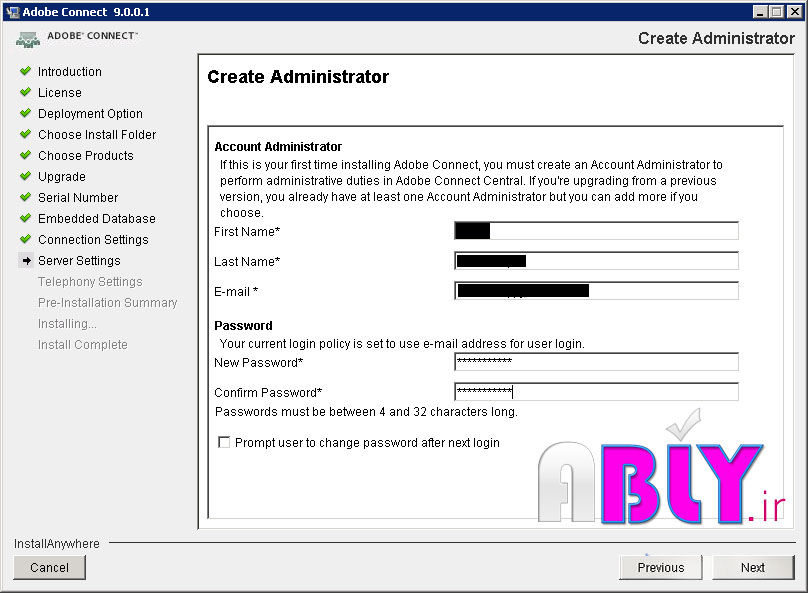Click the green checkmark beside Deployment Option
808x593 pixels.
[x=25, y=113]
